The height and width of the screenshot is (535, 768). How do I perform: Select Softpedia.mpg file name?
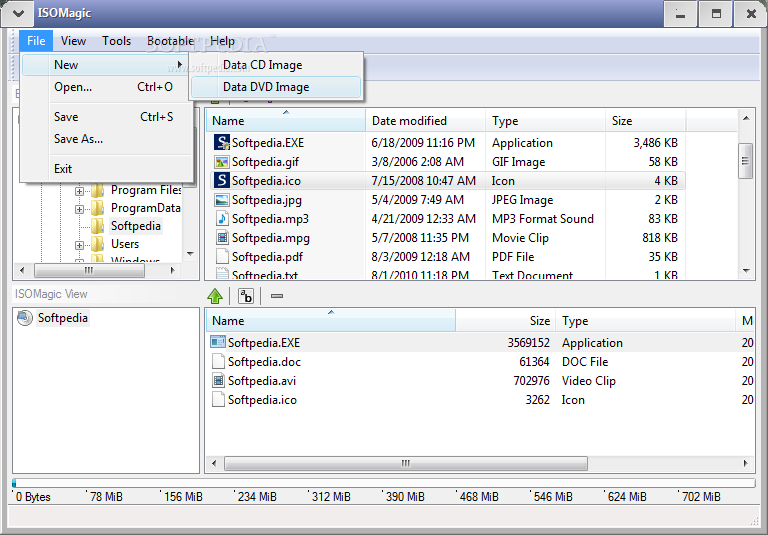pyautogui.click(x=271, y=238)
